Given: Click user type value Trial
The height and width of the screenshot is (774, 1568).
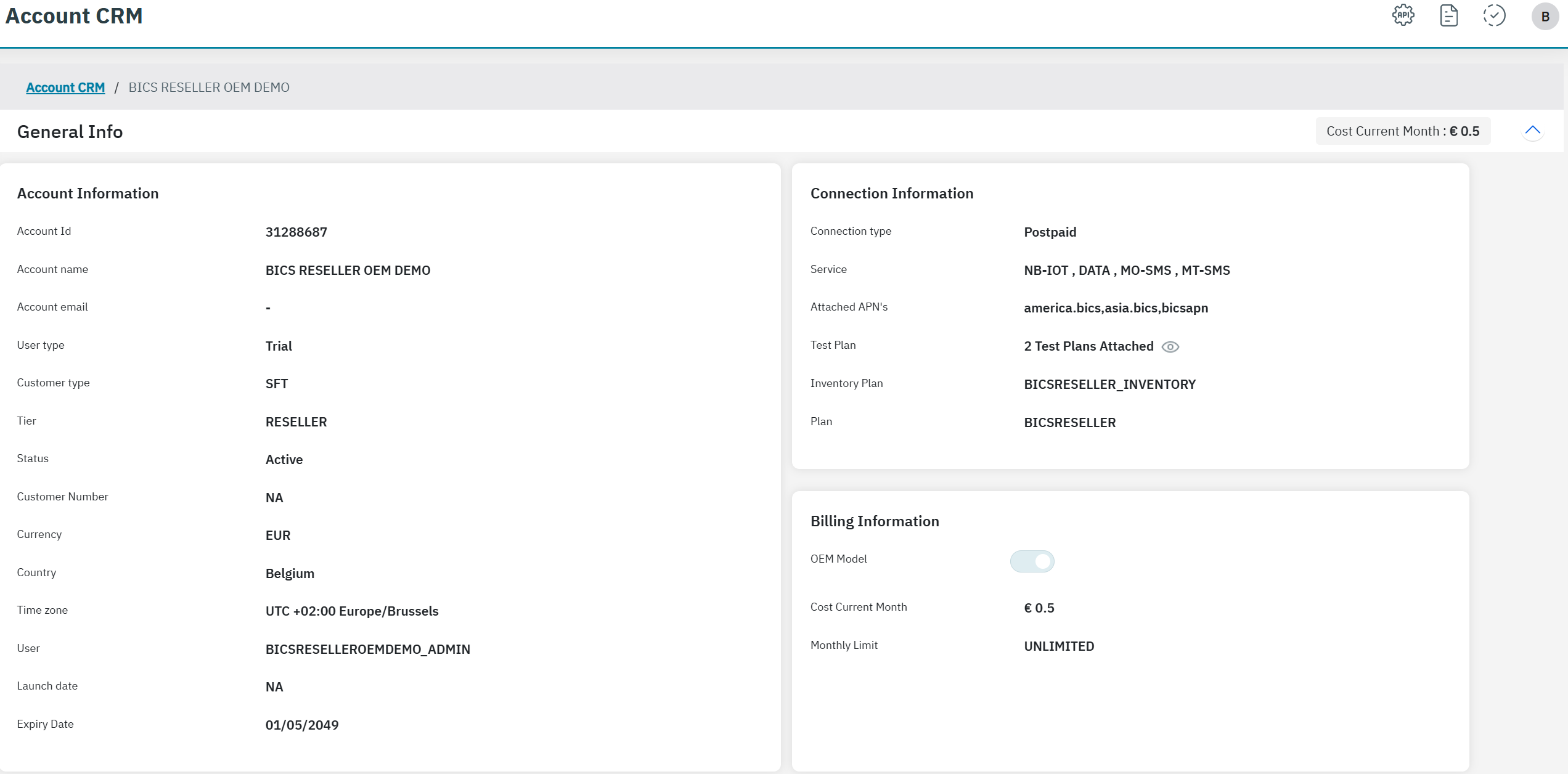Looking at the screenshot, I should click(x=279, y=346).
